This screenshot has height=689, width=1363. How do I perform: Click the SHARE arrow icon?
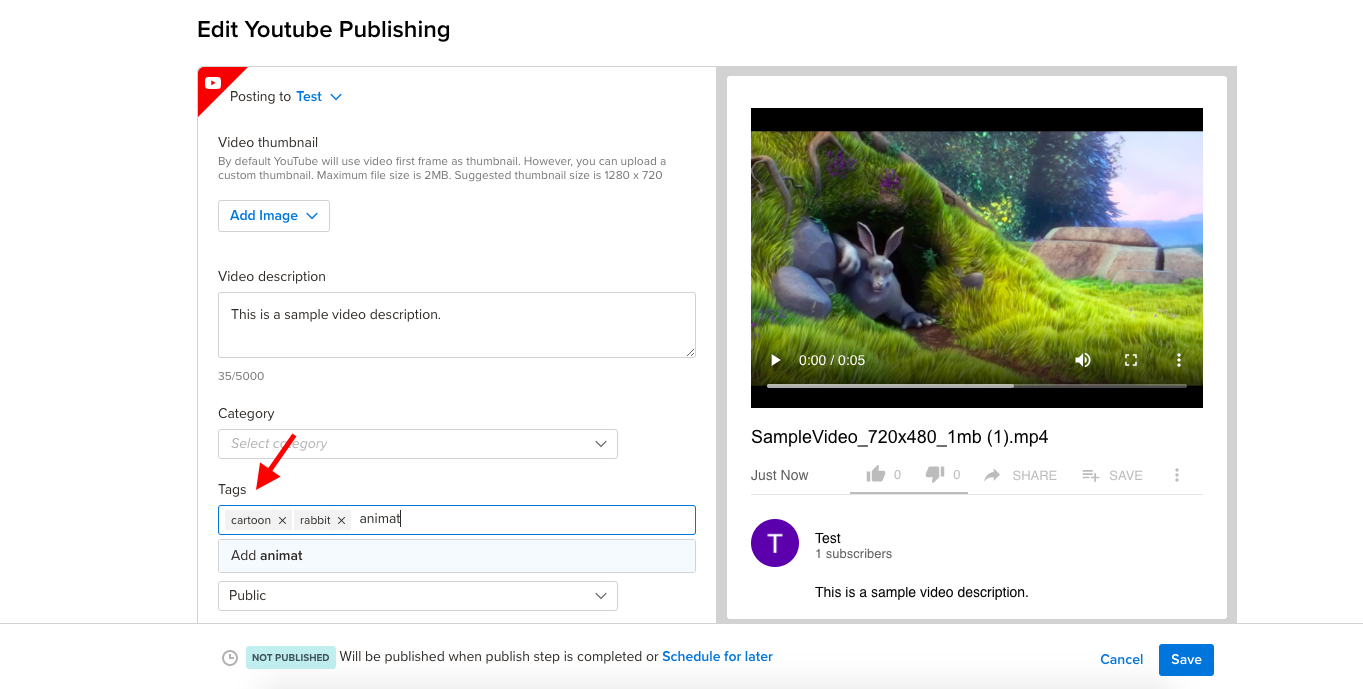(992, 475)
